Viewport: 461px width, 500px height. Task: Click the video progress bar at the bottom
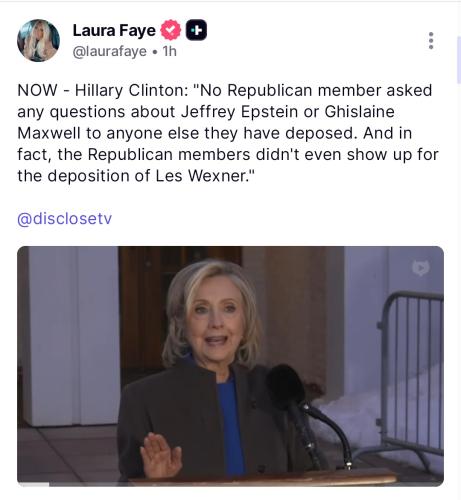click(230, 484)
